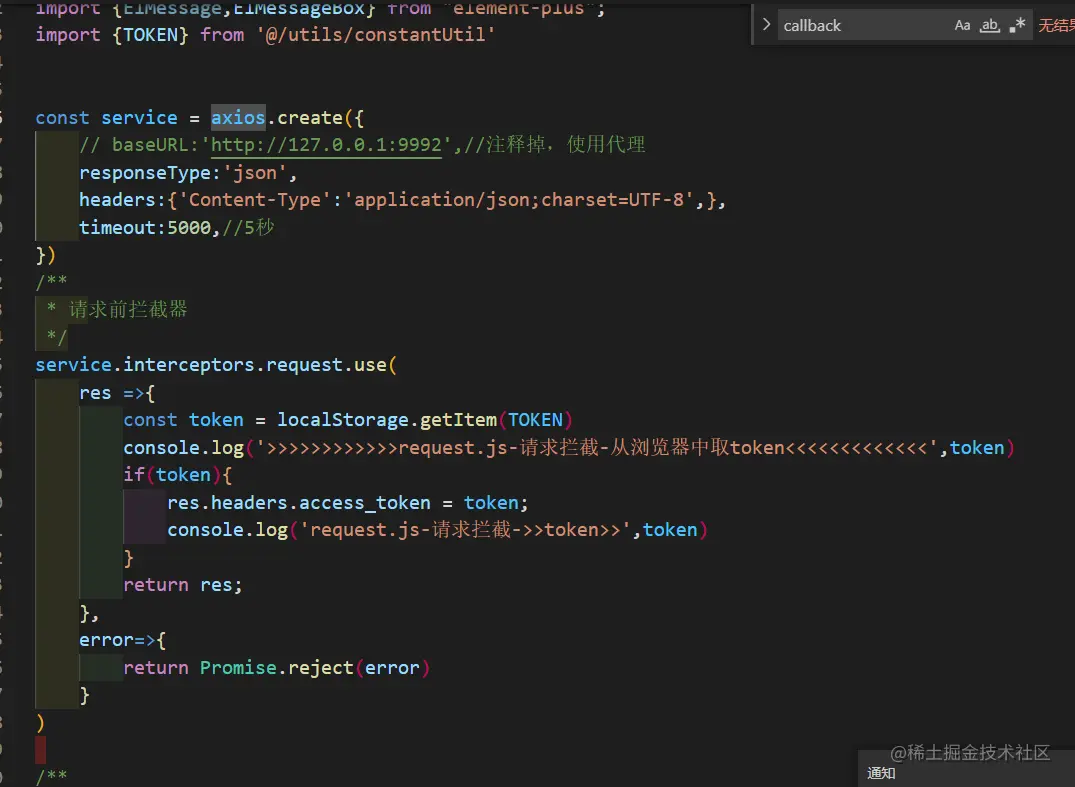Toggle Match Case (Aa) in find widget
This screenshot has height=787, width=1075.
coord(962,25)
